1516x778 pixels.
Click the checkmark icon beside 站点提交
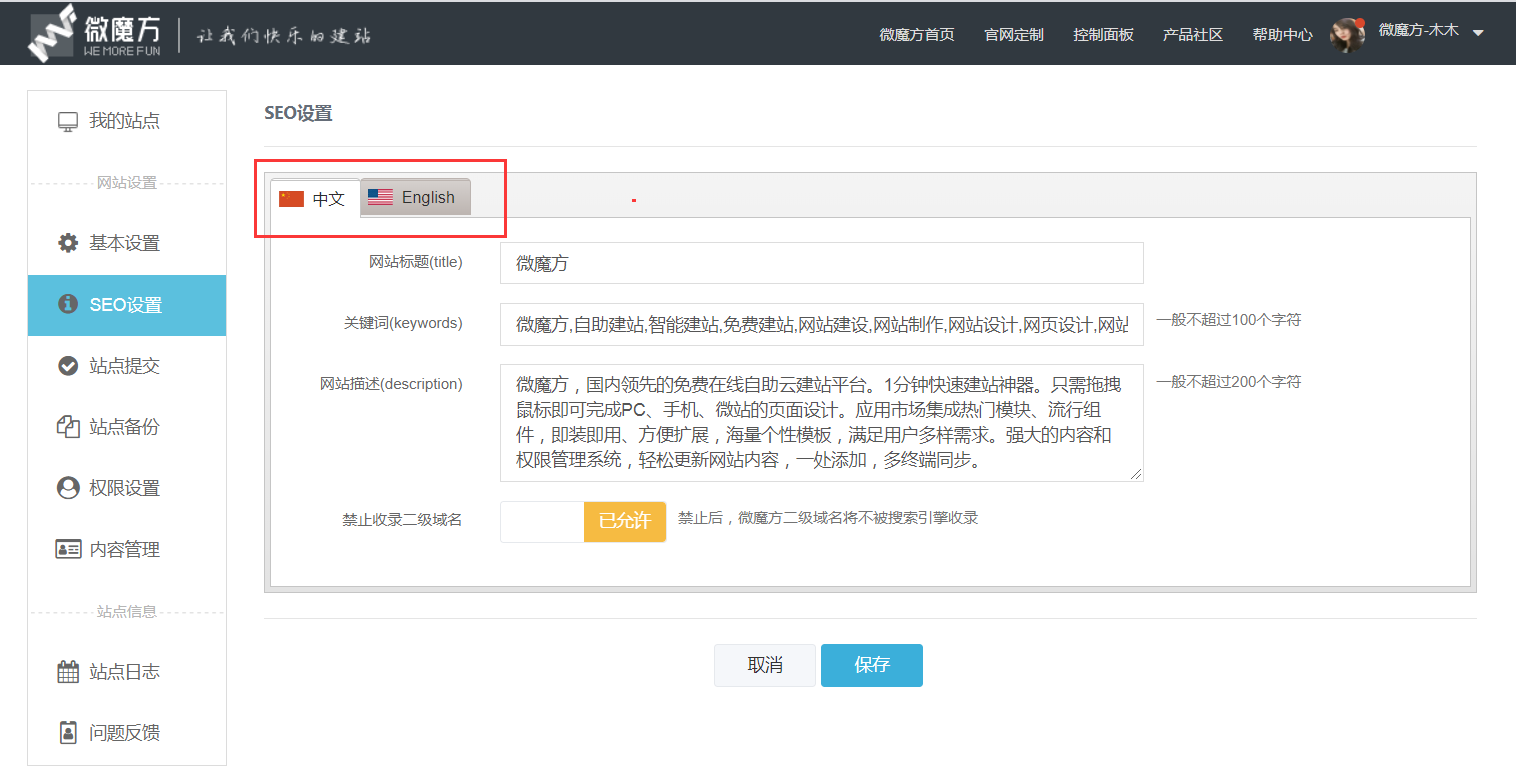click(x=68, y=366)
